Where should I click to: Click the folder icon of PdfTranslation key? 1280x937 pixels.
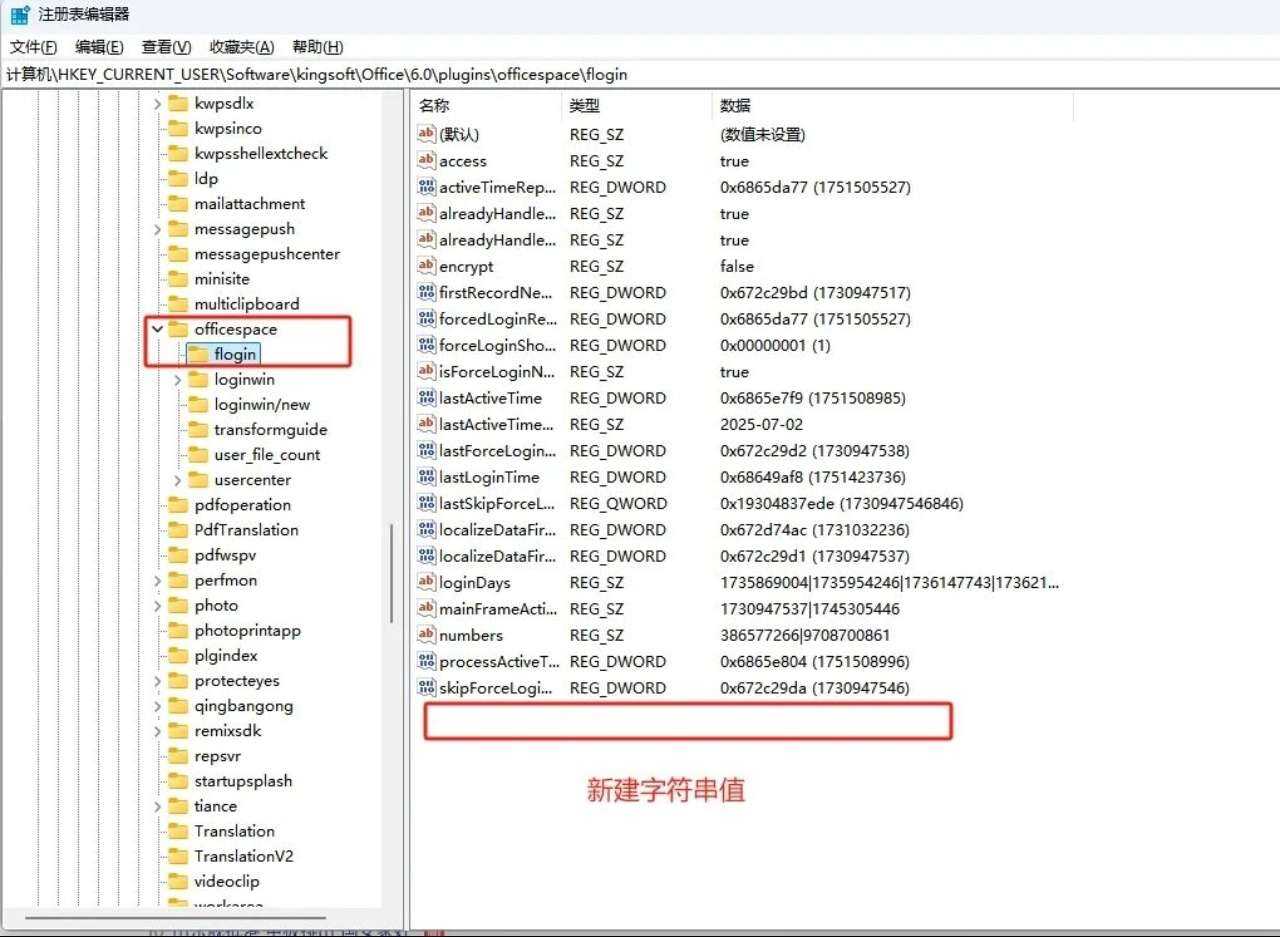178,530
